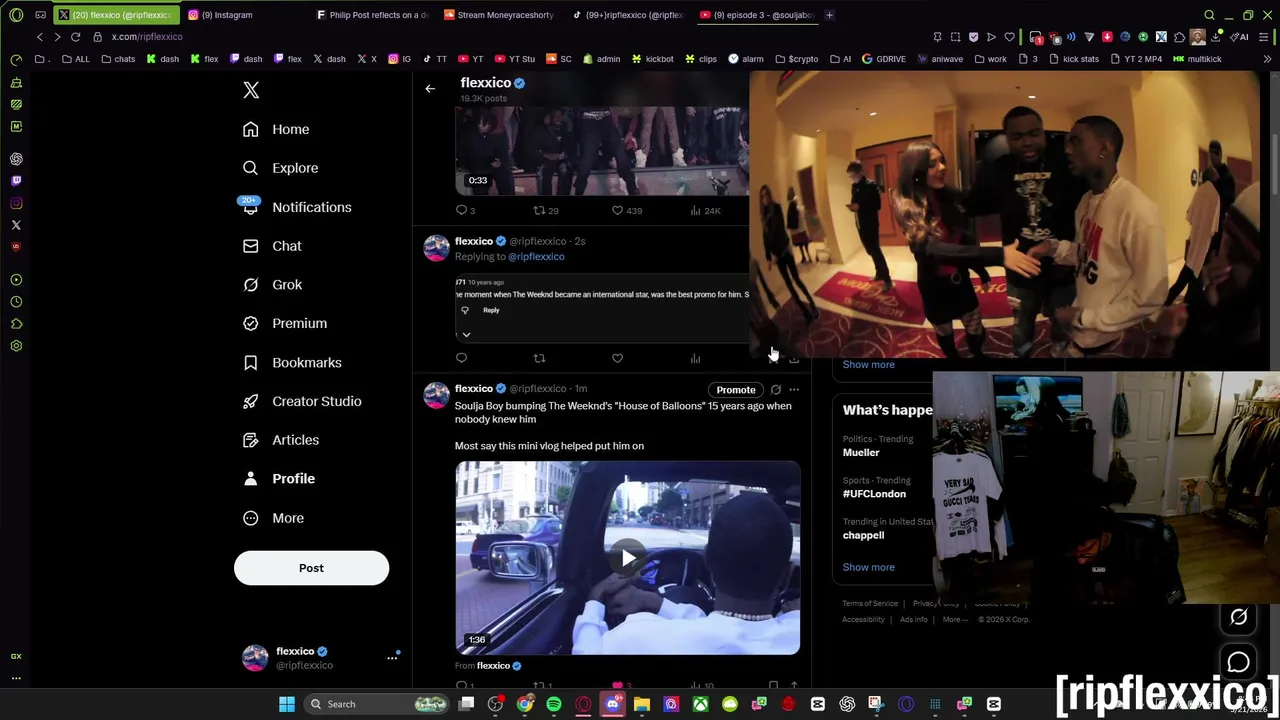Open the kick stats bookmark folder
This screenshot has height=720, width=1280.
point(1074,59)
